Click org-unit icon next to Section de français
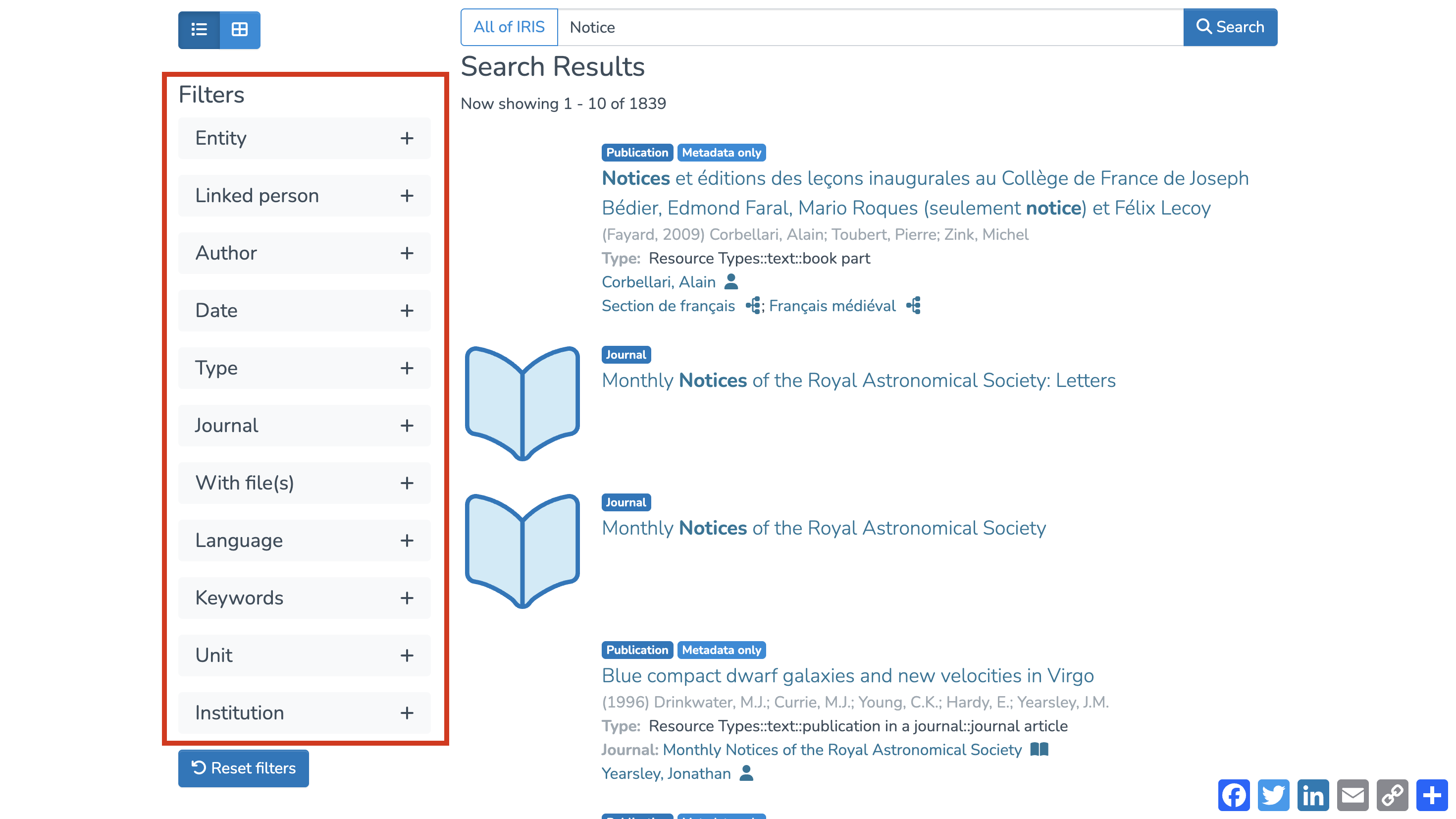This screenshot has width=1456, height=819. [753, 305]
